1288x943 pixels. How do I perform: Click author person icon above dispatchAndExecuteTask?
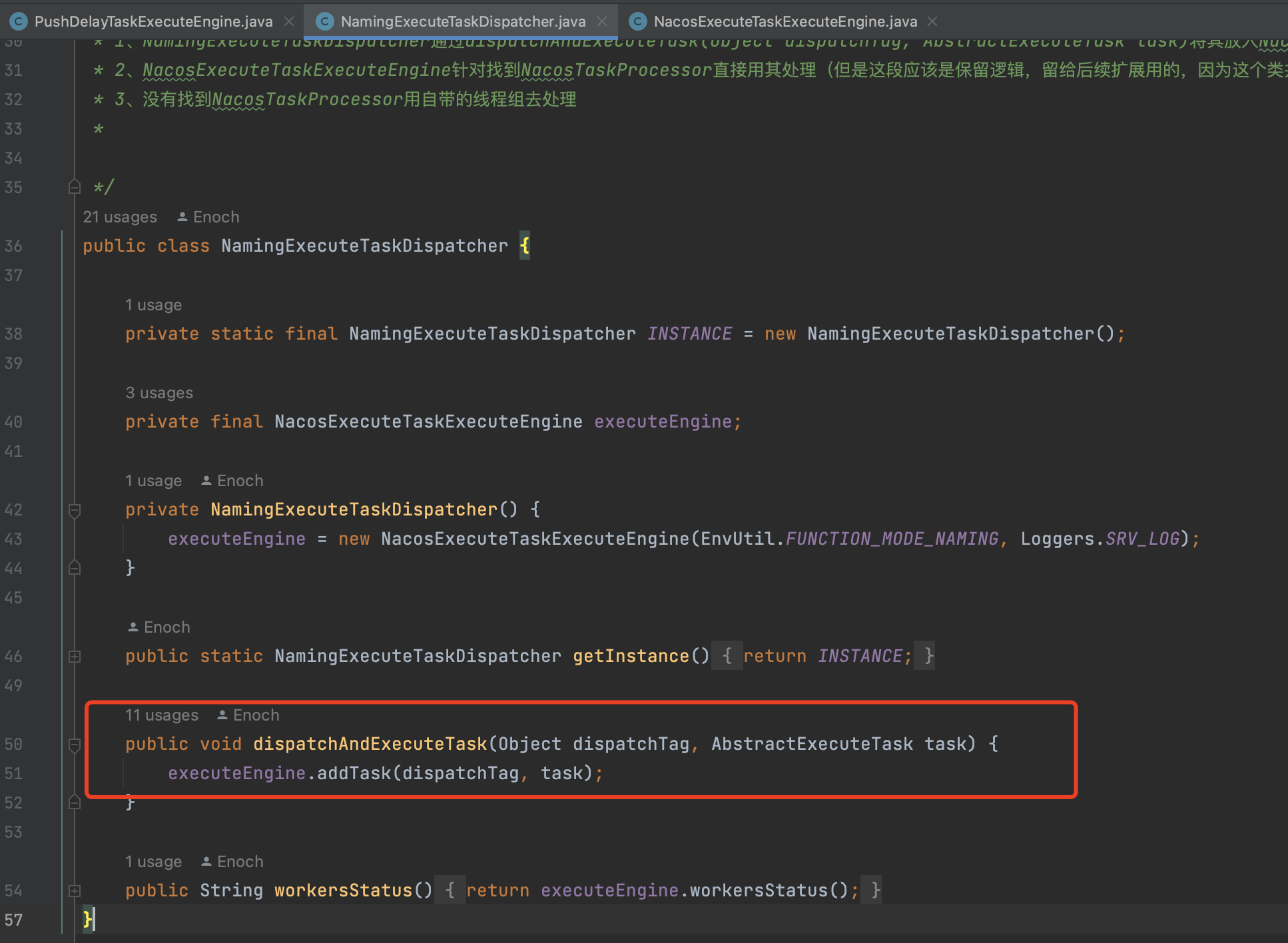222,715
